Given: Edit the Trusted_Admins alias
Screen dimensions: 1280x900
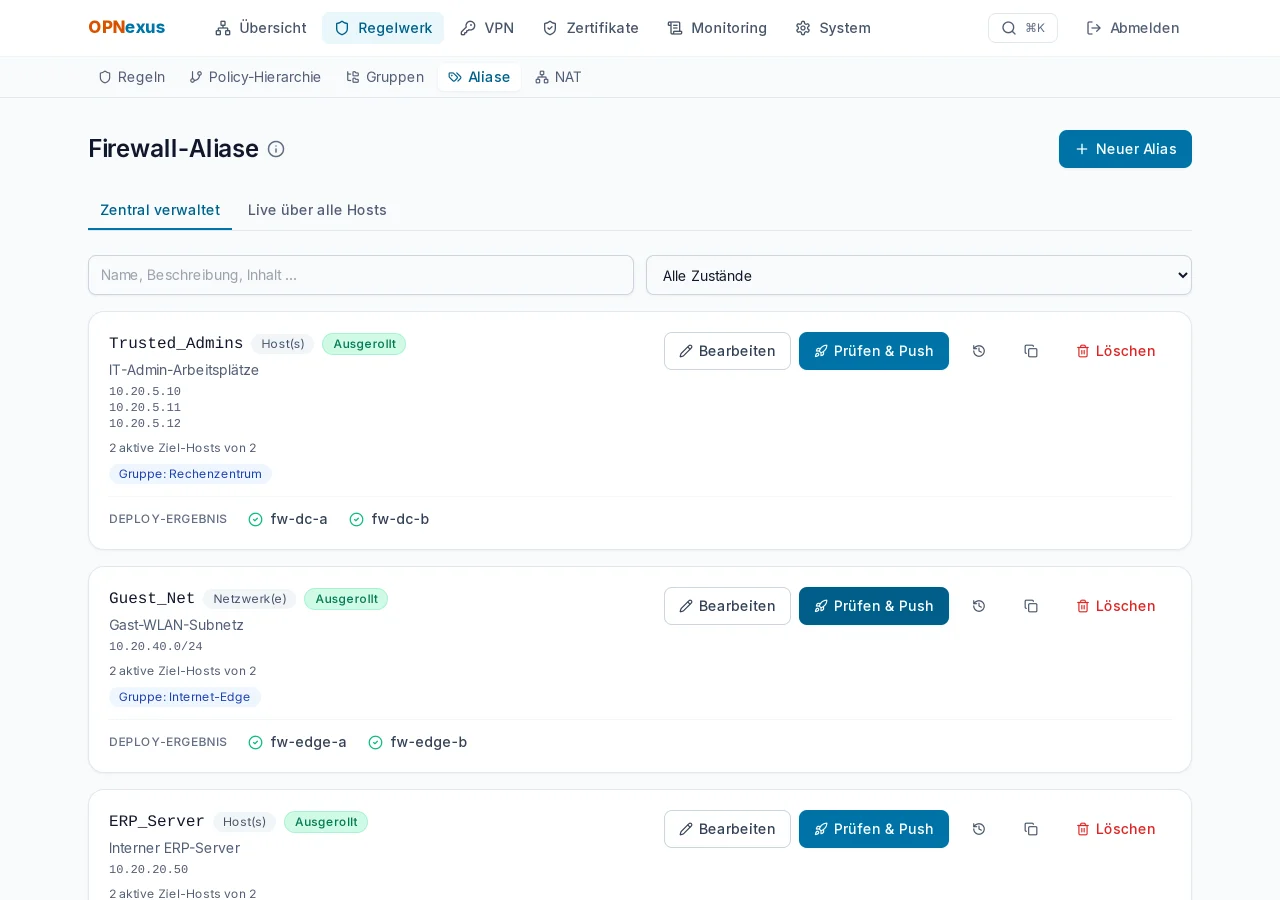Looking at the screenshot, I should [x=727, y=351].
